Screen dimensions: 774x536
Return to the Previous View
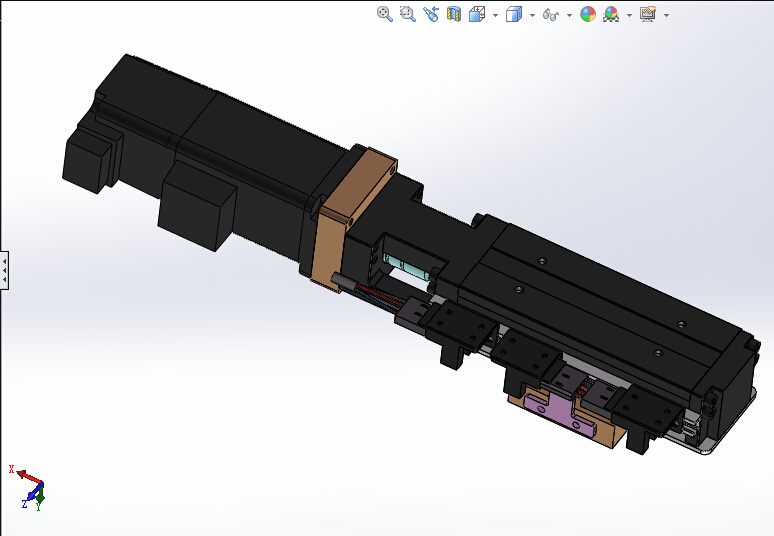click(431, 14)
